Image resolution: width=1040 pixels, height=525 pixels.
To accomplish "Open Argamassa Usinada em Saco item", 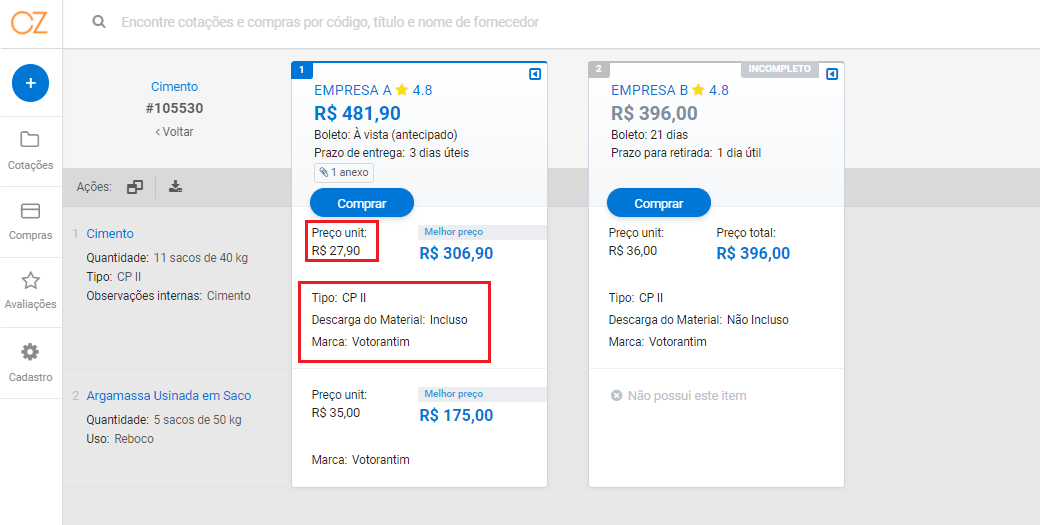I will [168, 396].
